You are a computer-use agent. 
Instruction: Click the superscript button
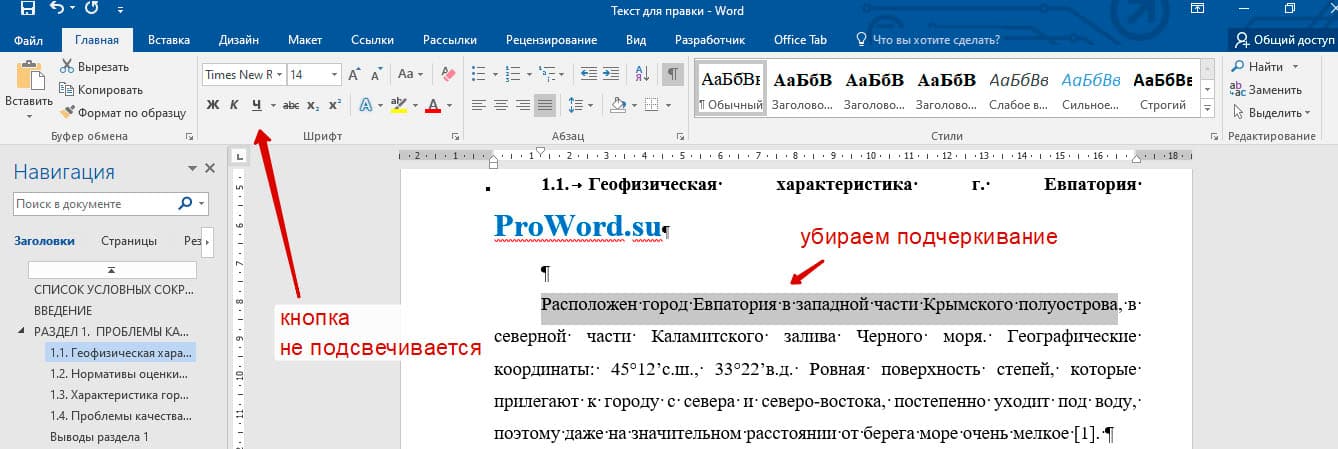(334, 105)
